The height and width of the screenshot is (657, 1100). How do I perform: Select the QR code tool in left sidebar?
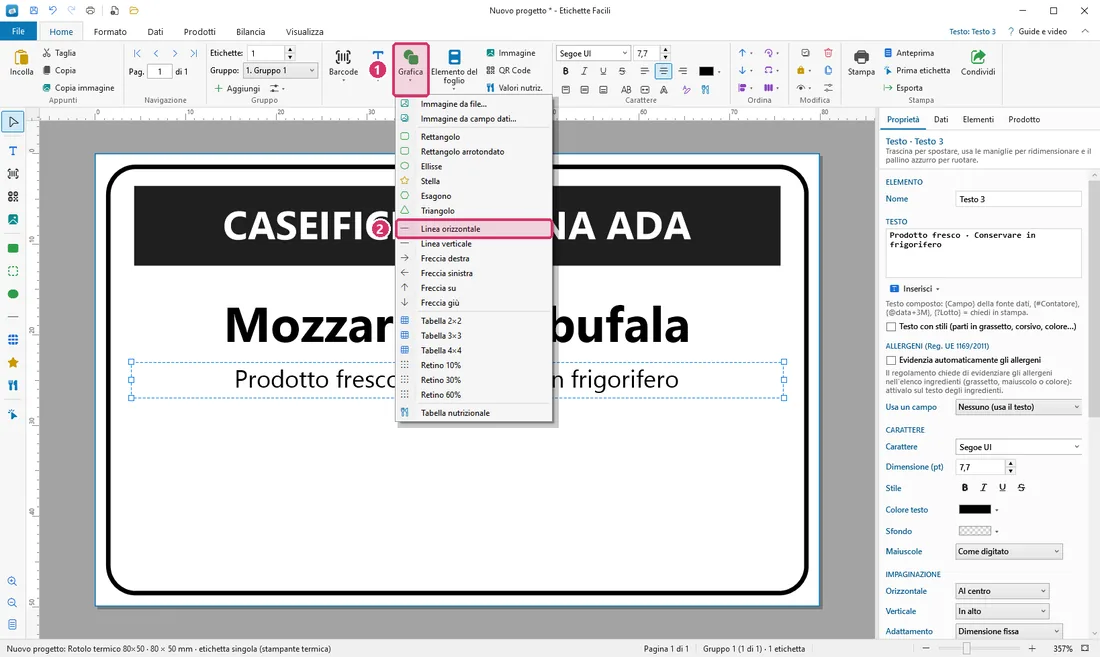(x=13, y=197)
